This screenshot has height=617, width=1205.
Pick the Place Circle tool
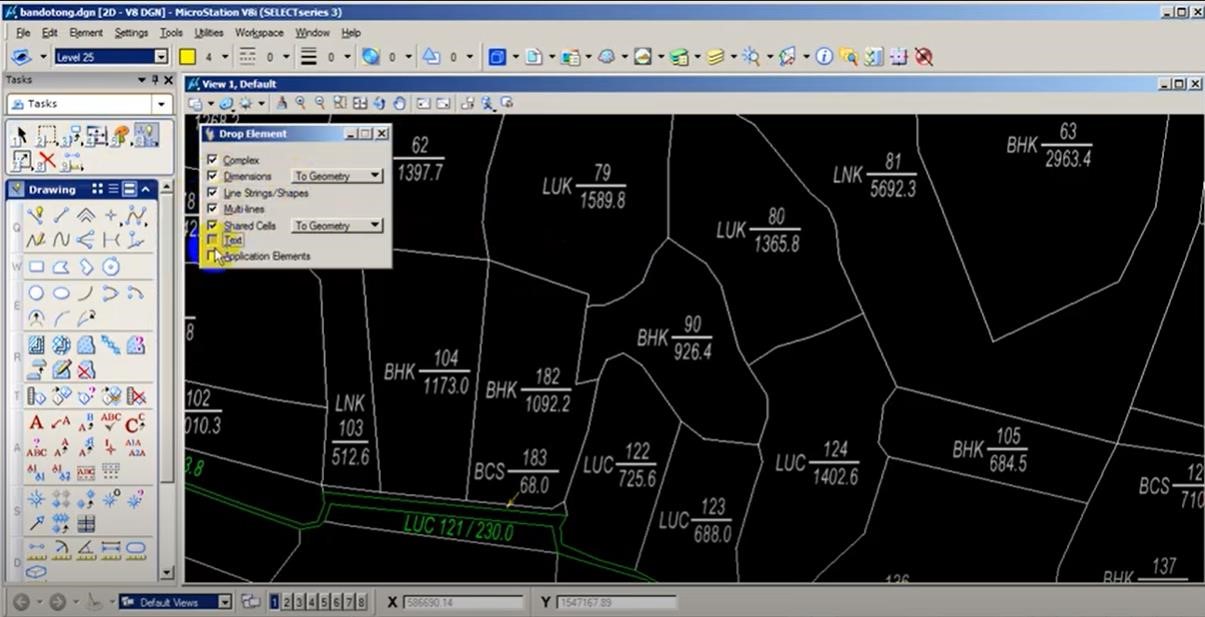click(x=36, y=294)
